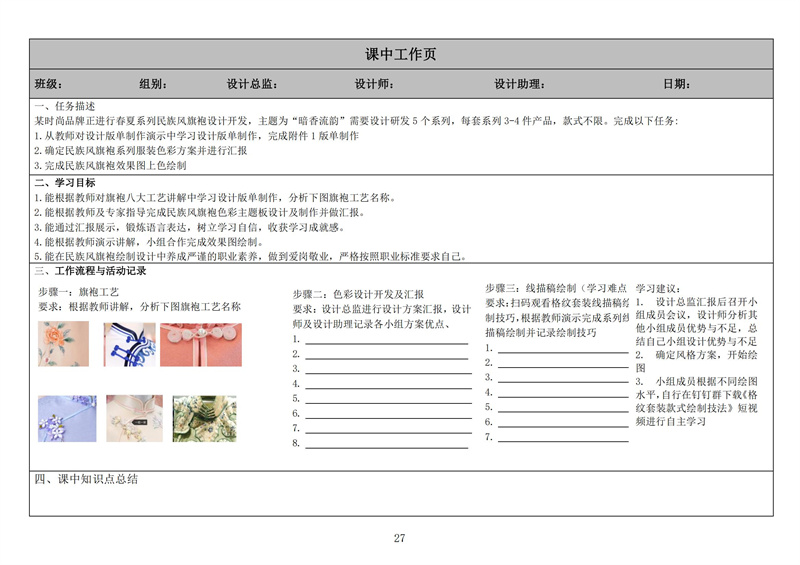Click the heading '一、任务描述'
Image resolution: width=800 pixels, height=565 pixels.
click(65, 106)
